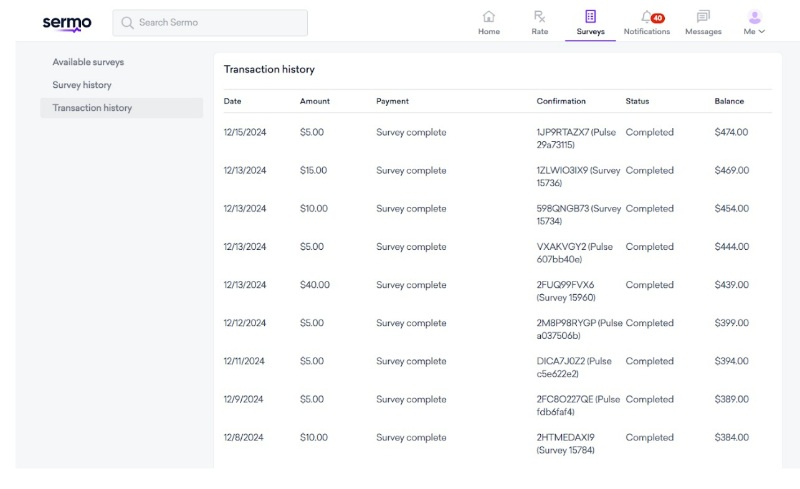Viewport: 800px width, 489px height.
Task: Click the $394.00 balance cell
Action: 732,361
